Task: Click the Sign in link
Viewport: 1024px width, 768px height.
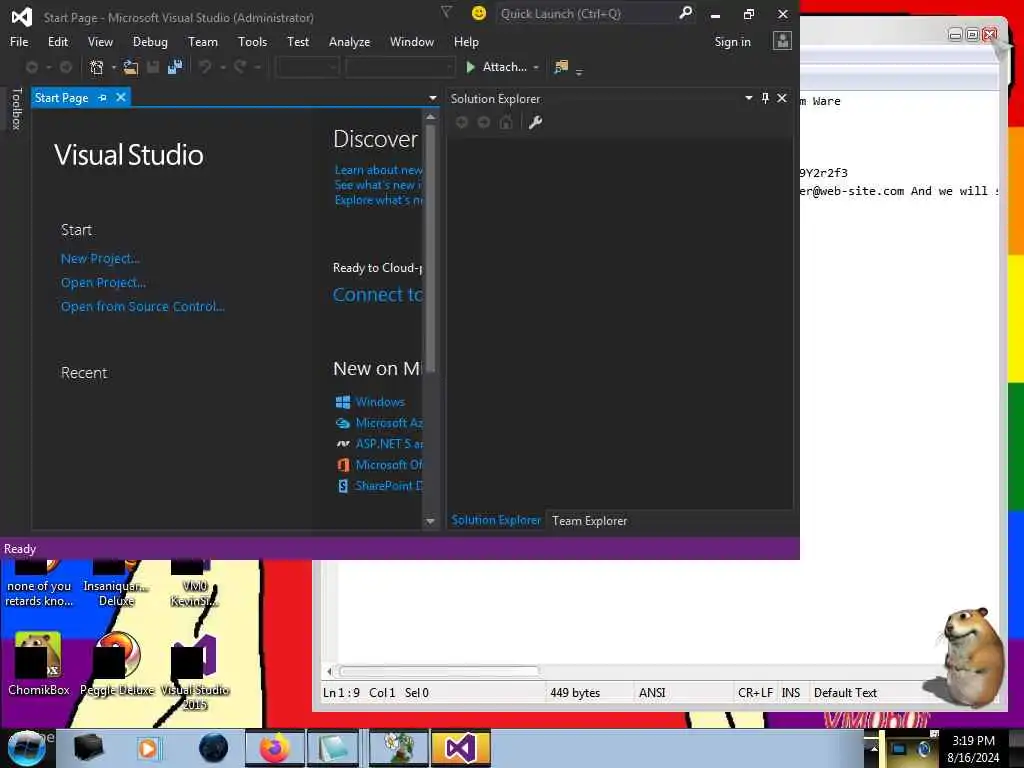Action: click(x=732, y=42)
